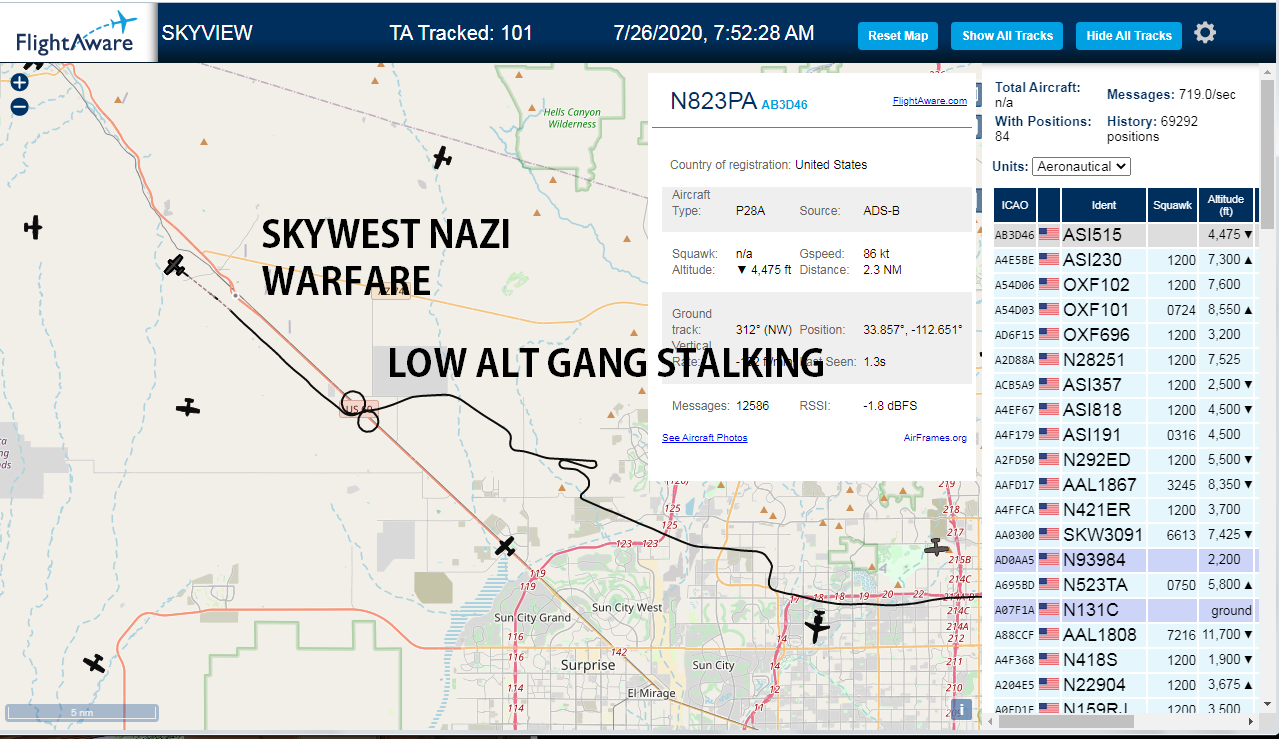The image size is (1279, 739).
Task: Select aircraft icon just above Sun City label
Action: [x=818, y=627]
